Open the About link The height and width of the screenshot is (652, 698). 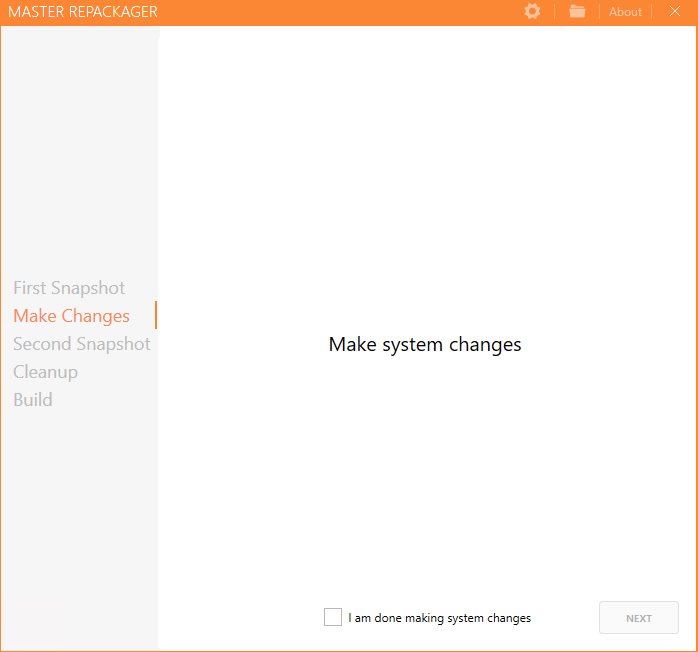[x=625, y=12]
